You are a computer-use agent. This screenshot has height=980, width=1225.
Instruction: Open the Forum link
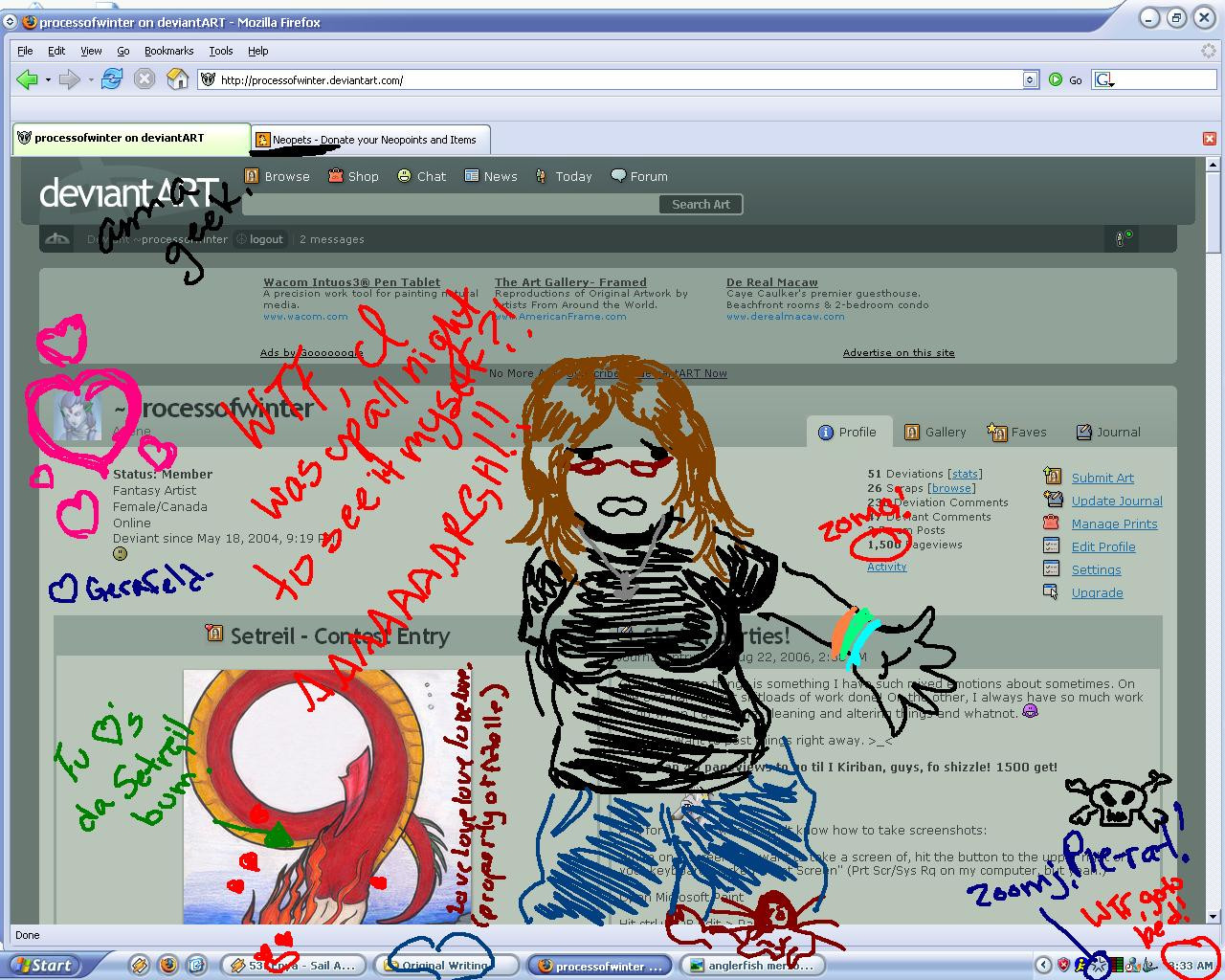coord(639,176)
